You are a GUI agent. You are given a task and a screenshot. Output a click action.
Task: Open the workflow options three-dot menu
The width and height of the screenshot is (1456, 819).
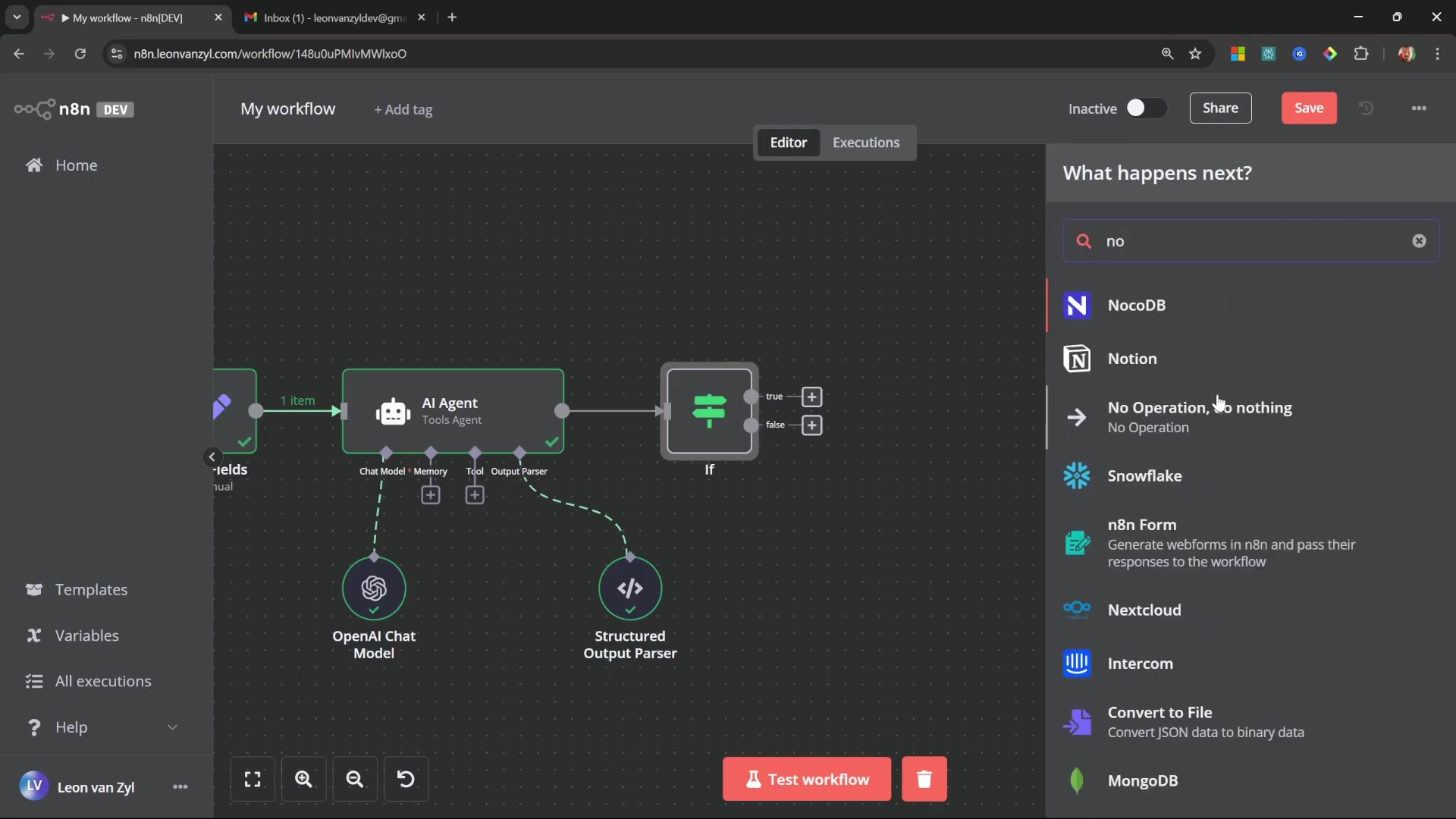click(1418, 108)
